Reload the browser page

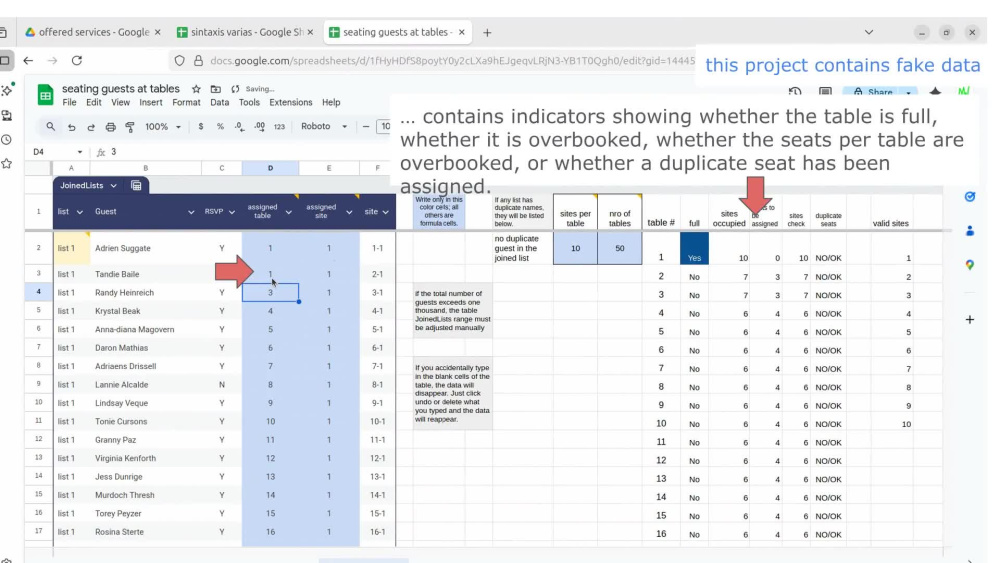pyautogui.click(x=77, y=61)
